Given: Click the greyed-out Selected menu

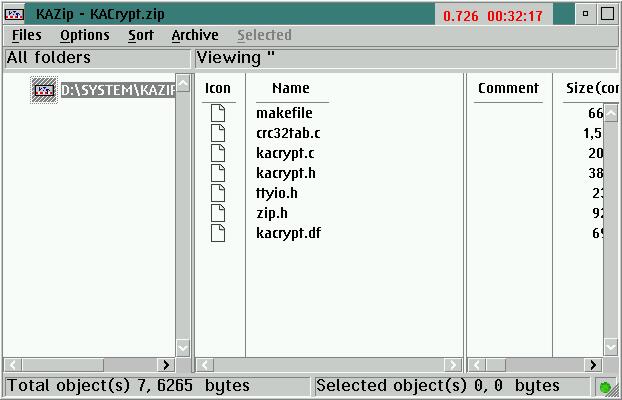Looking at the screenshot, I should tap(264, 35).
